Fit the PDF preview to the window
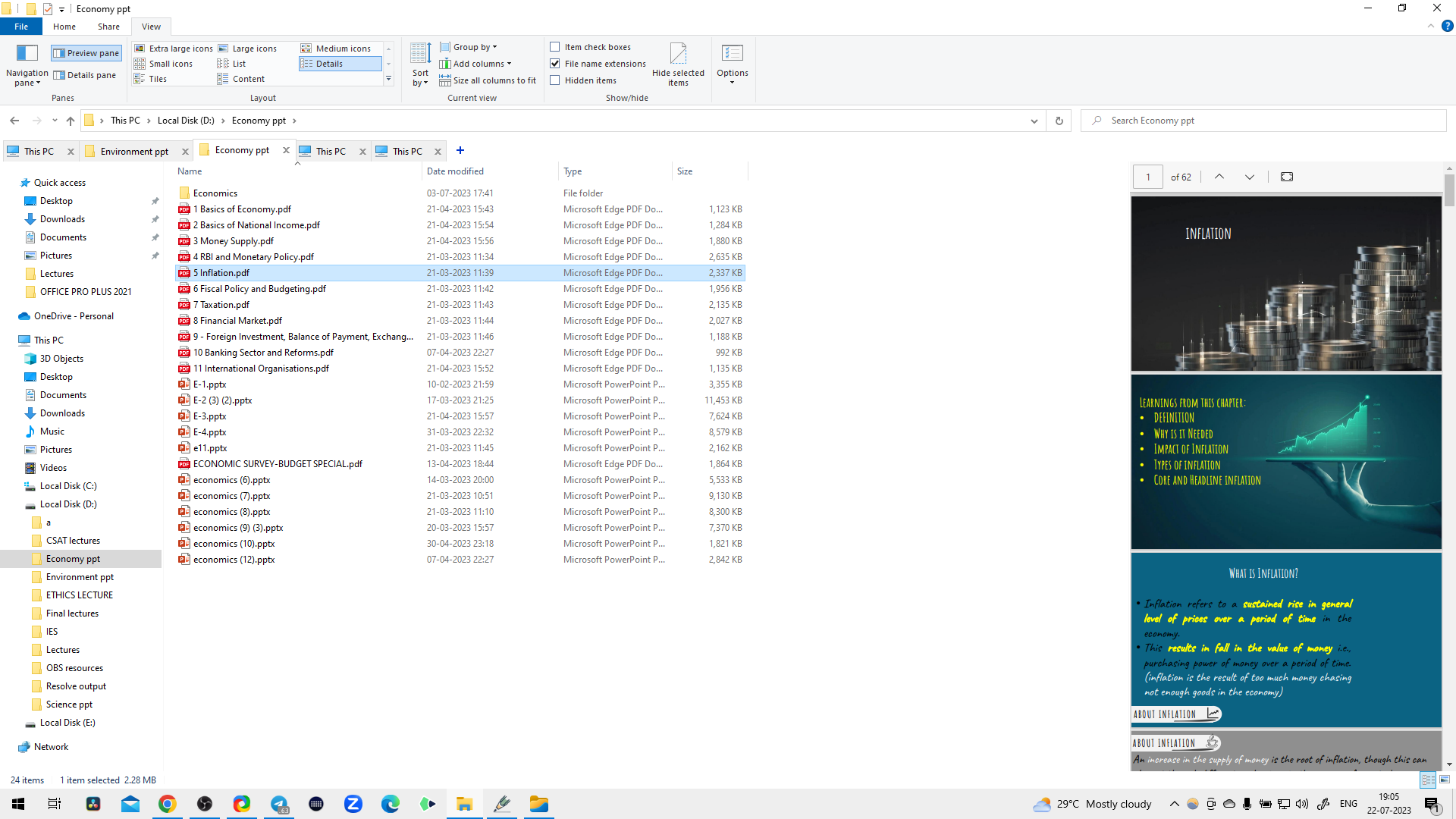The width and height of the screenshot is (1456, 819). pyautogui.click(x=1287, y=176)
